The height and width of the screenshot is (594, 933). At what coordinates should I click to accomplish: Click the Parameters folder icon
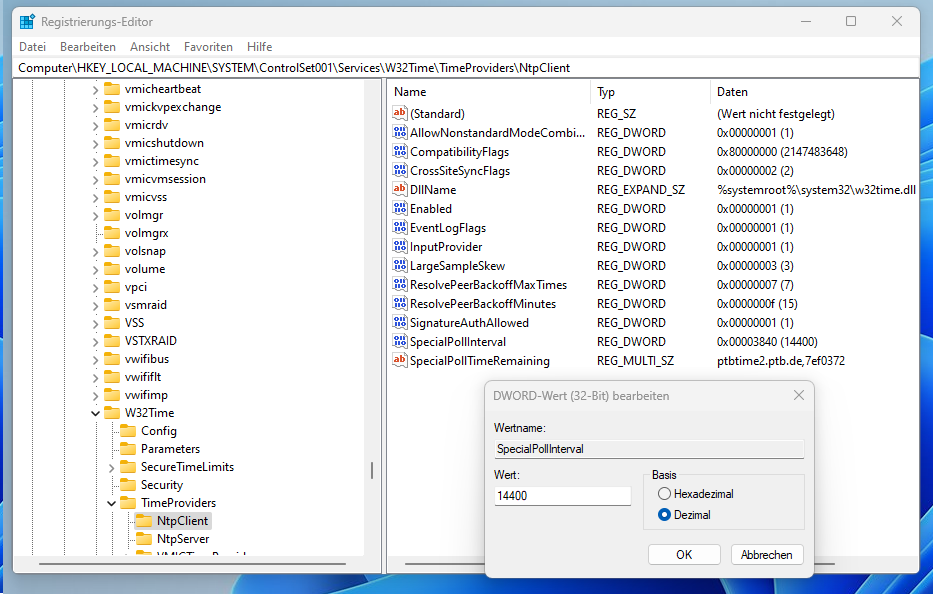click(x=128, y=449)
